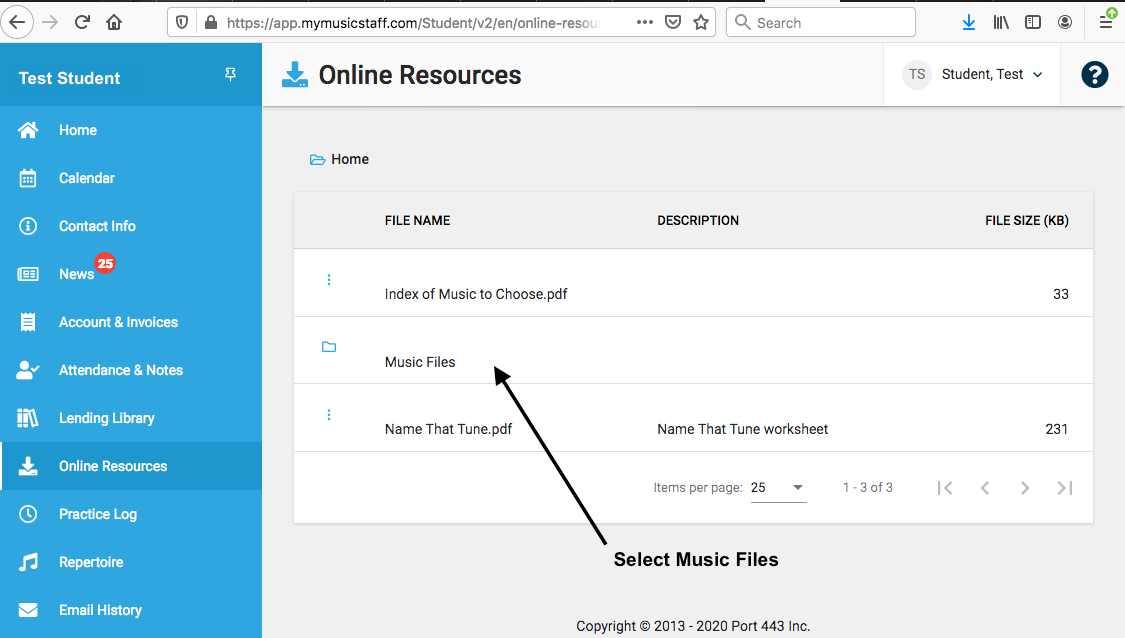The height and width of the screenshot is (638, 1125).
Task: Click the file size value 33
Action: click(x=1061, y=294)
